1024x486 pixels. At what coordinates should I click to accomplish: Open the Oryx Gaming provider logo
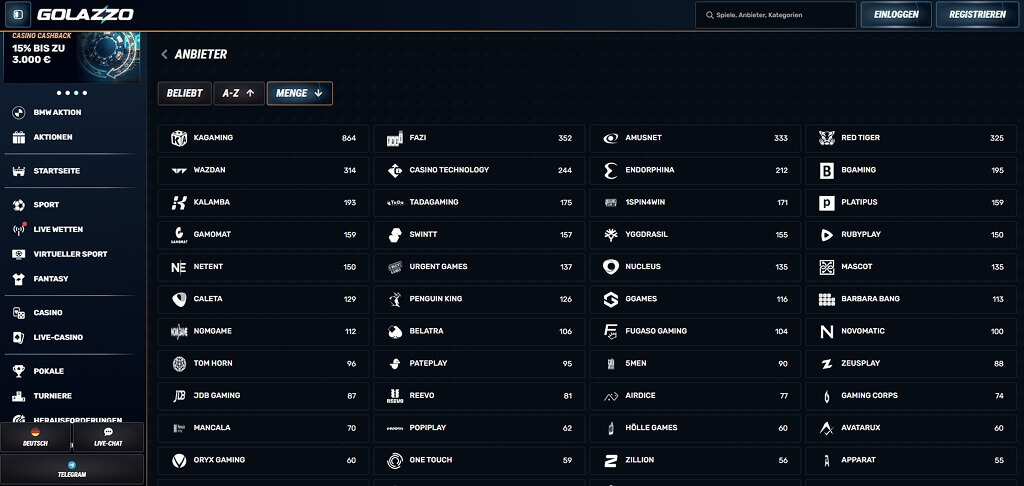pyautogui.click(x=179, y=461)
